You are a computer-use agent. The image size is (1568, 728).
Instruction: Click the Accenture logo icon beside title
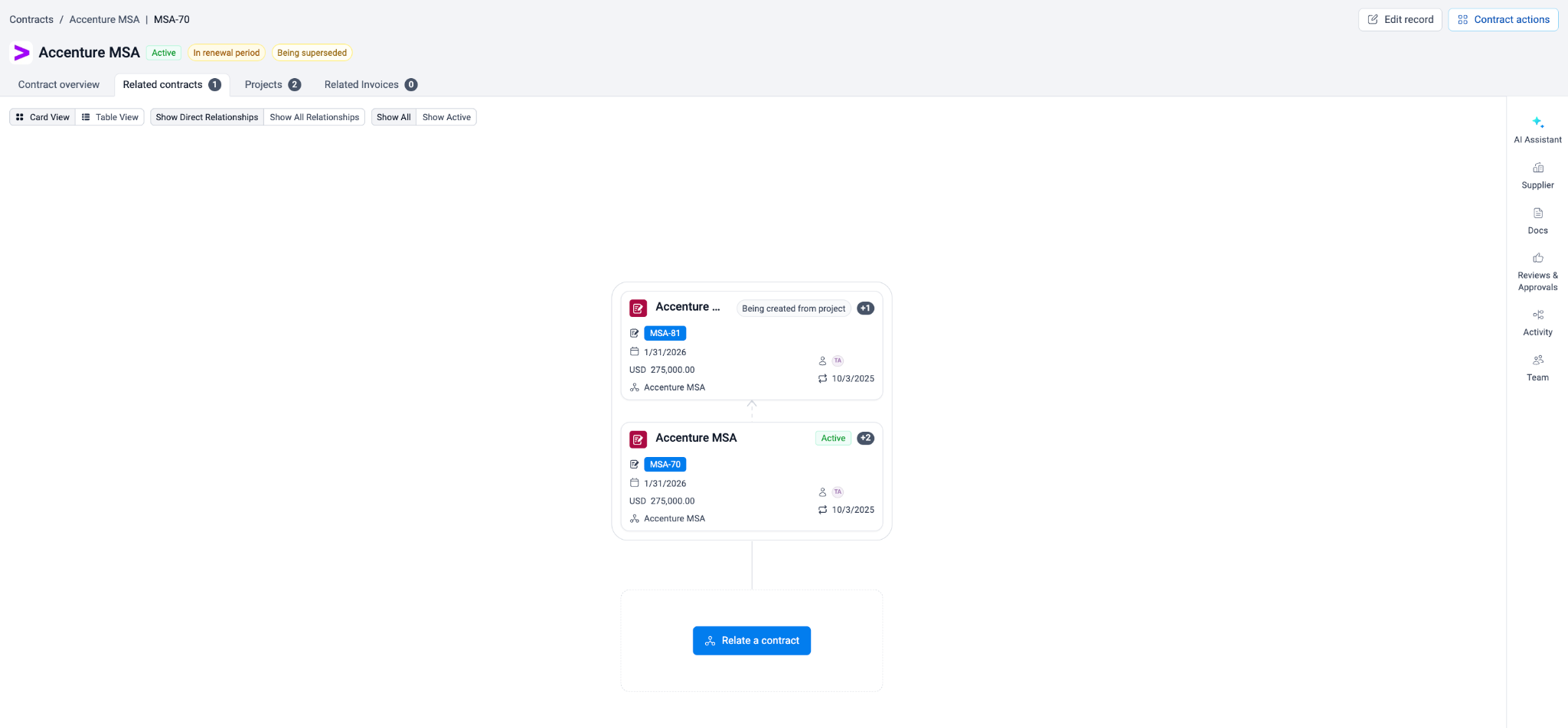21,53
